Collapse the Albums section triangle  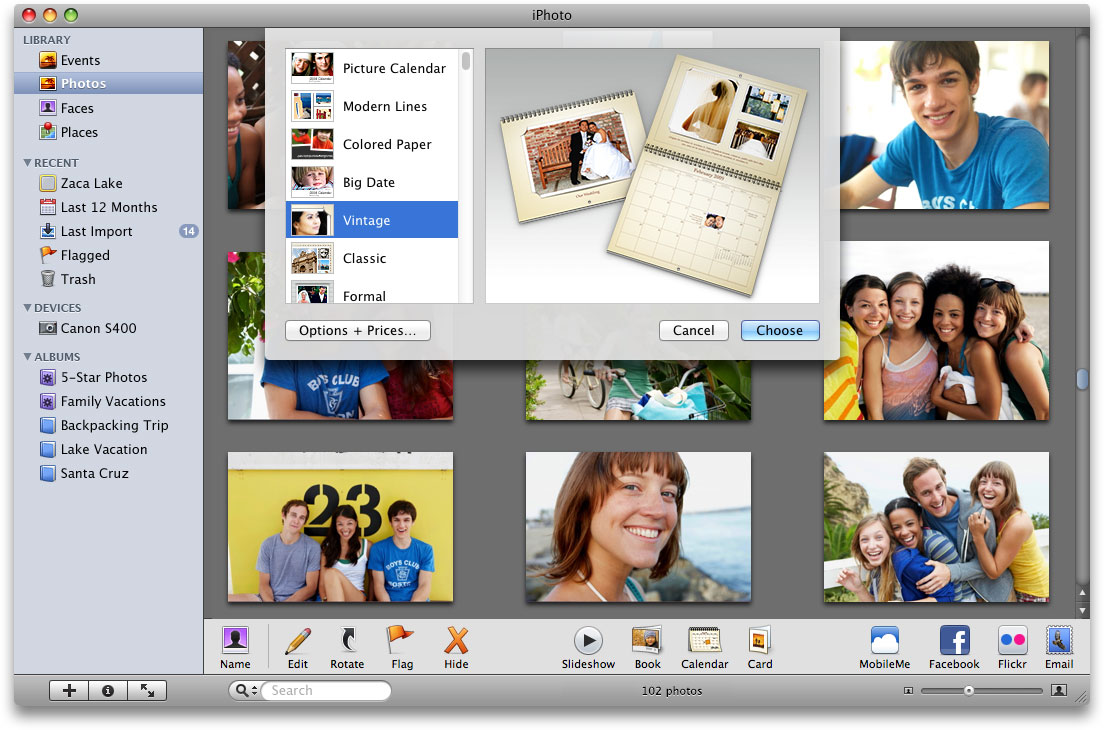(28, 357)
